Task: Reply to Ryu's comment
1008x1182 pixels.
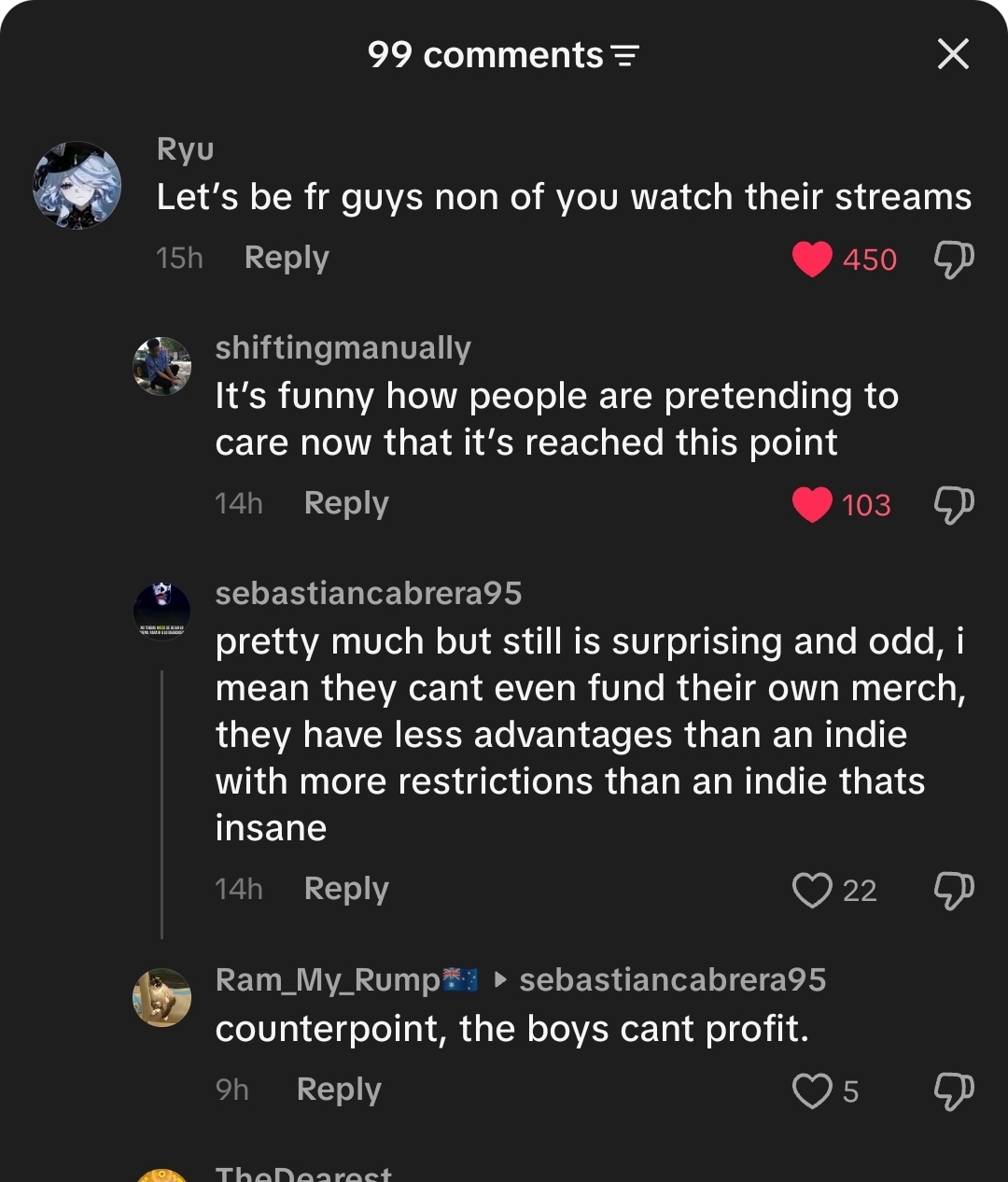Action: coord(287,258)
